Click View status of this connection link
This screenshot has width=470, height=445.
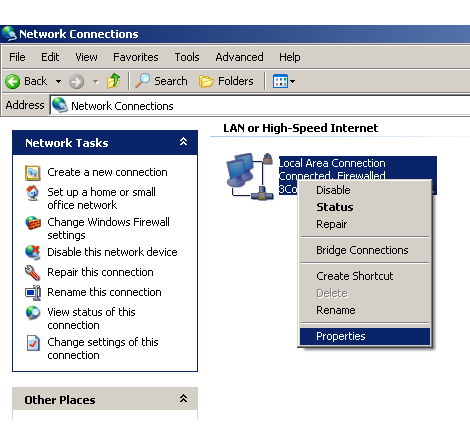click(x=91, y=318)
